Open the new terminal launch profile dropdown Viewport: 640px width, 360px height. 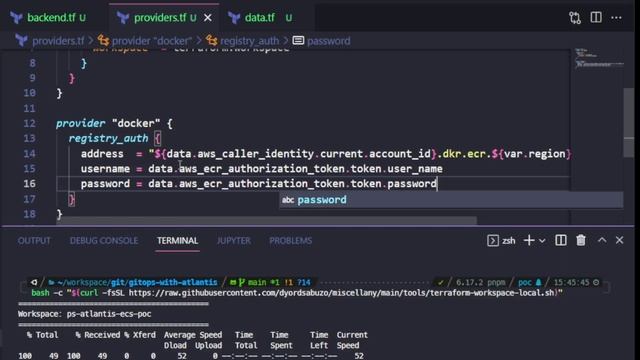[542, 241]
